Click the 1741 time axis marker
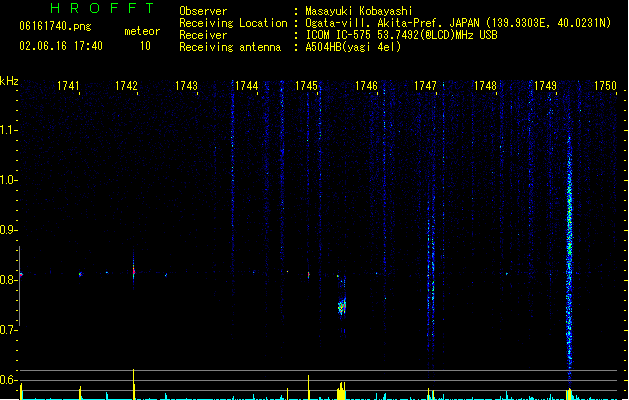 (x=68, y=86)
